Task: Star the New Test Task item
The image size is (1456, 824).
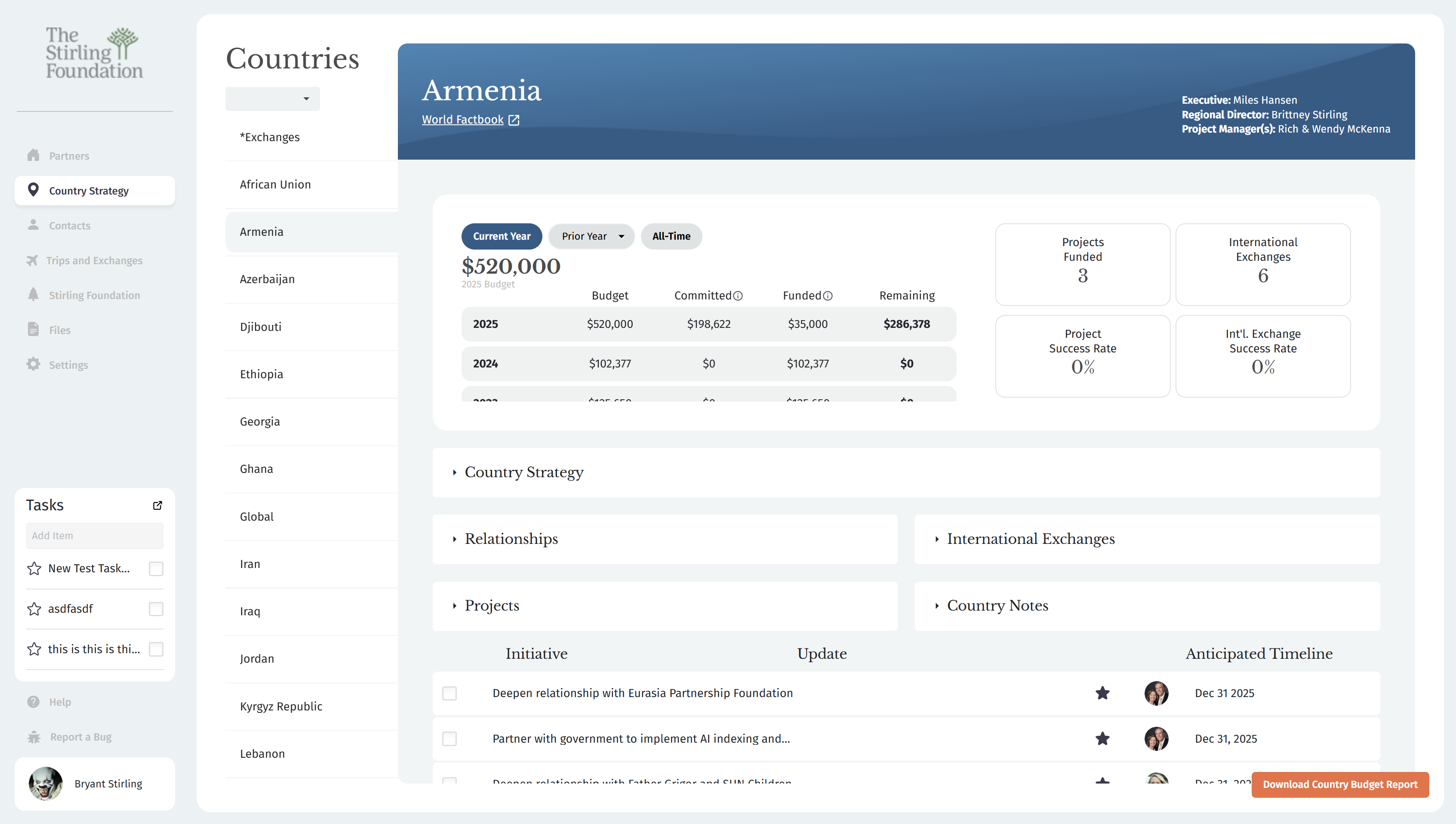Action: tap(34, 568)
